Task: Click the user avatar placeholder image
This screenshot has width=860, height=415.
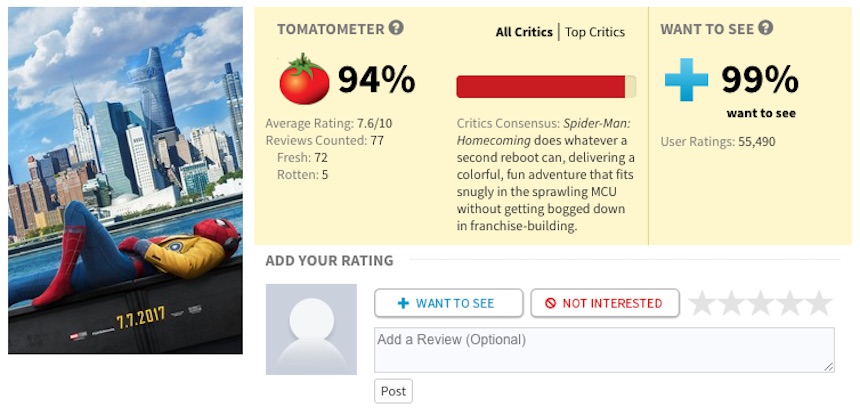Action: click(311, 329)
